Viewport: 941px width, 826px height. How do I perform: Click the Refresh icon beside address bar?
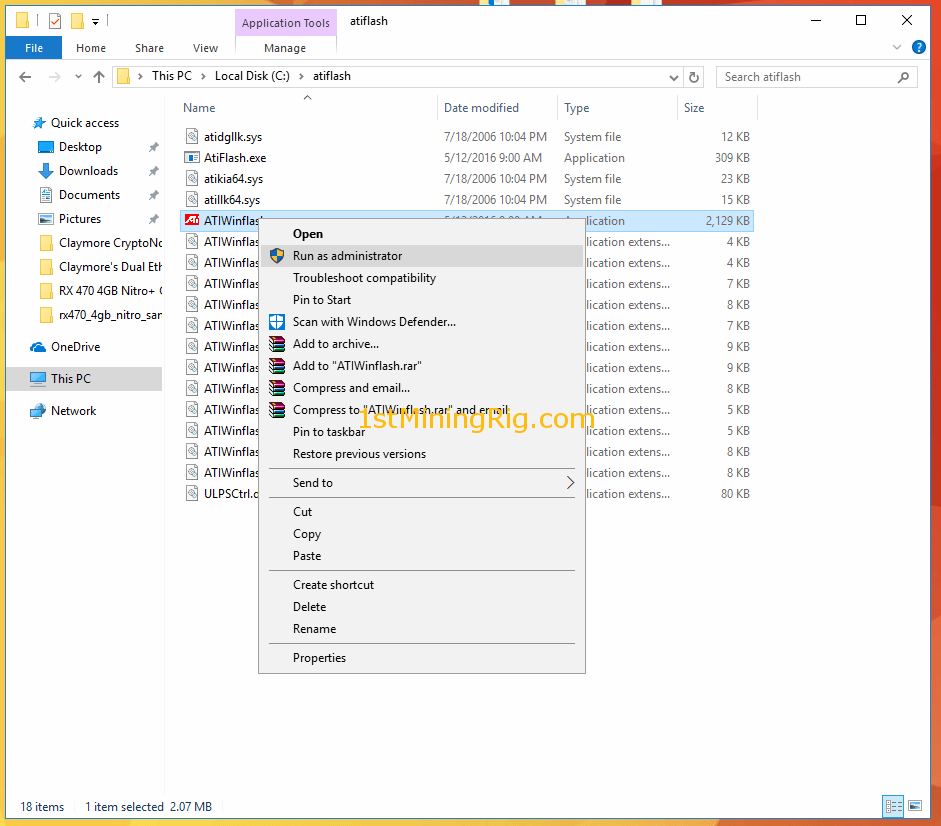click(x=694, y=77)
